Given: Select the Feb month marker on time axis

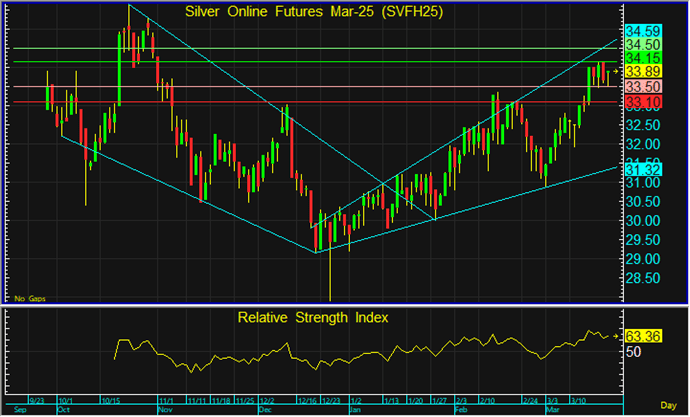Looking at the screenshot, I should pos(461,410).
